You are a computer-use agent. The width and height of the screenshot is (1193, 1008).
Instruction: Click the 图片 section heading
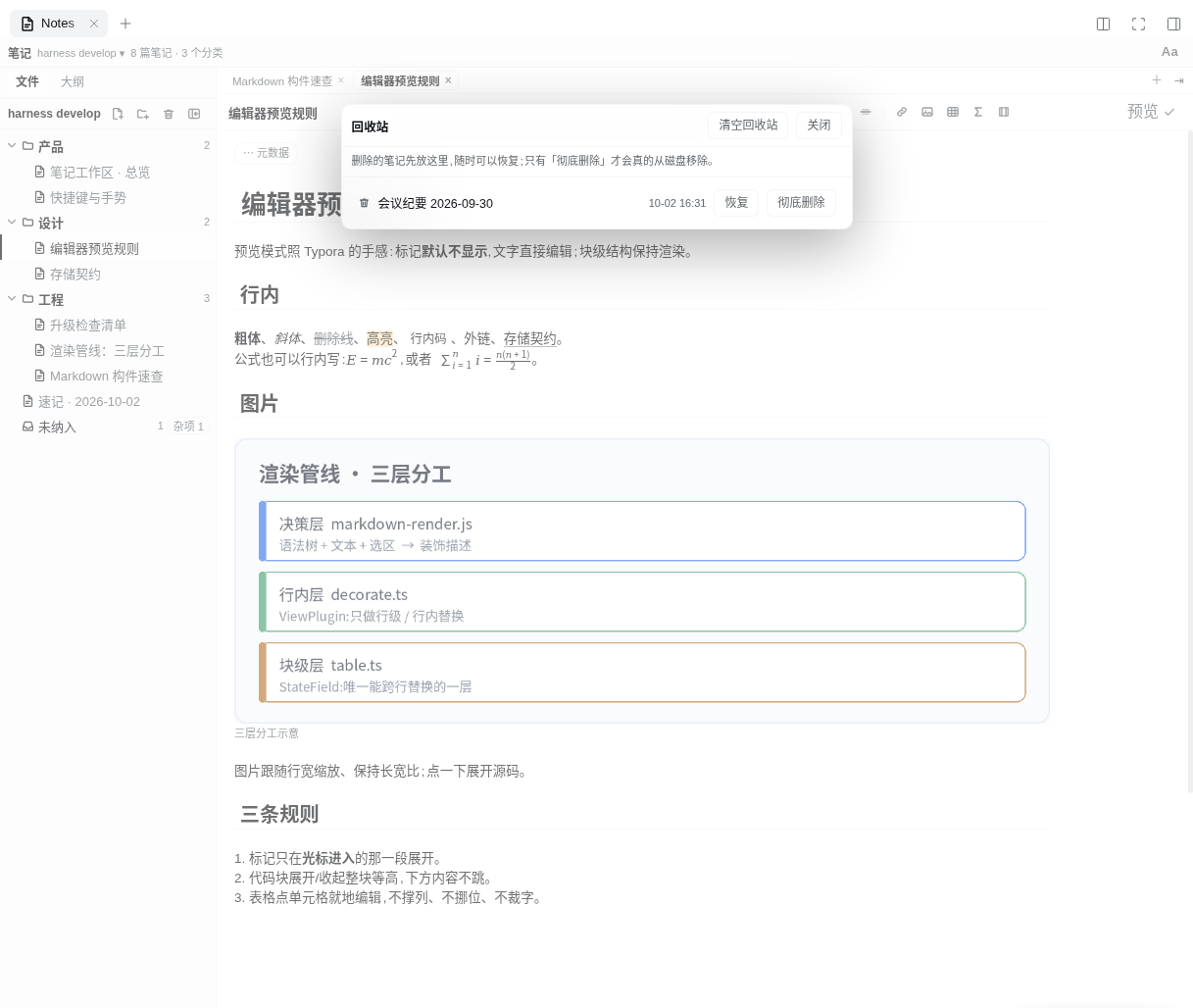[260, 403]
